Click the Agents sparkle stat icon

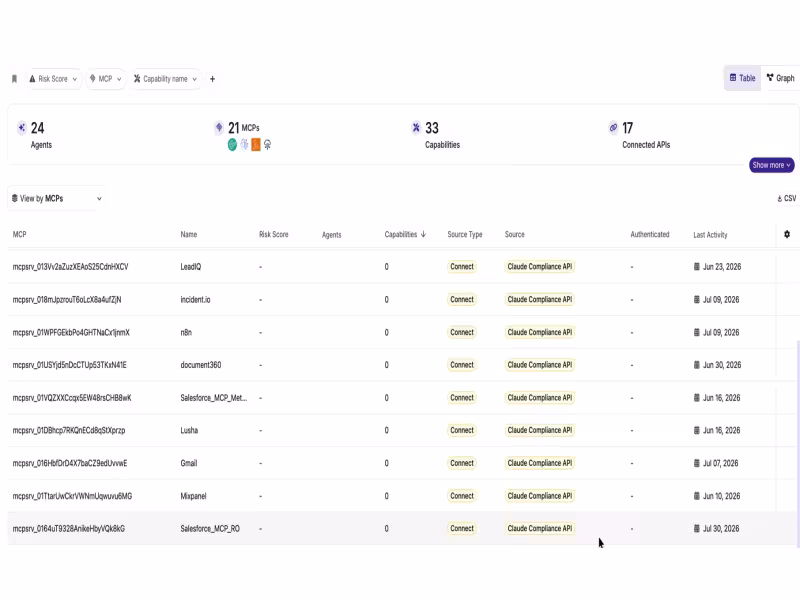[21, 128]
